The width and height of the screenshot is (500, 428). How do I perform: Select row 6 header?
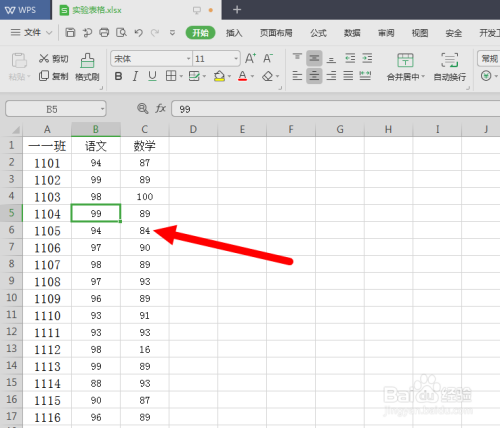coord(11,230)
